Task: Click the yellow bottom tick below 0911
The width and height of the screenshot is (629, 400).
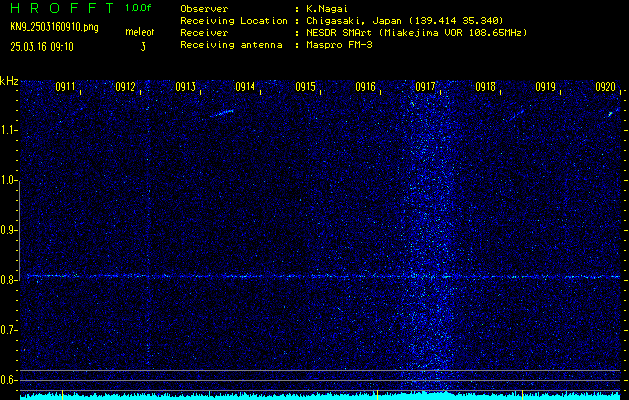Action: click(62, 394)
